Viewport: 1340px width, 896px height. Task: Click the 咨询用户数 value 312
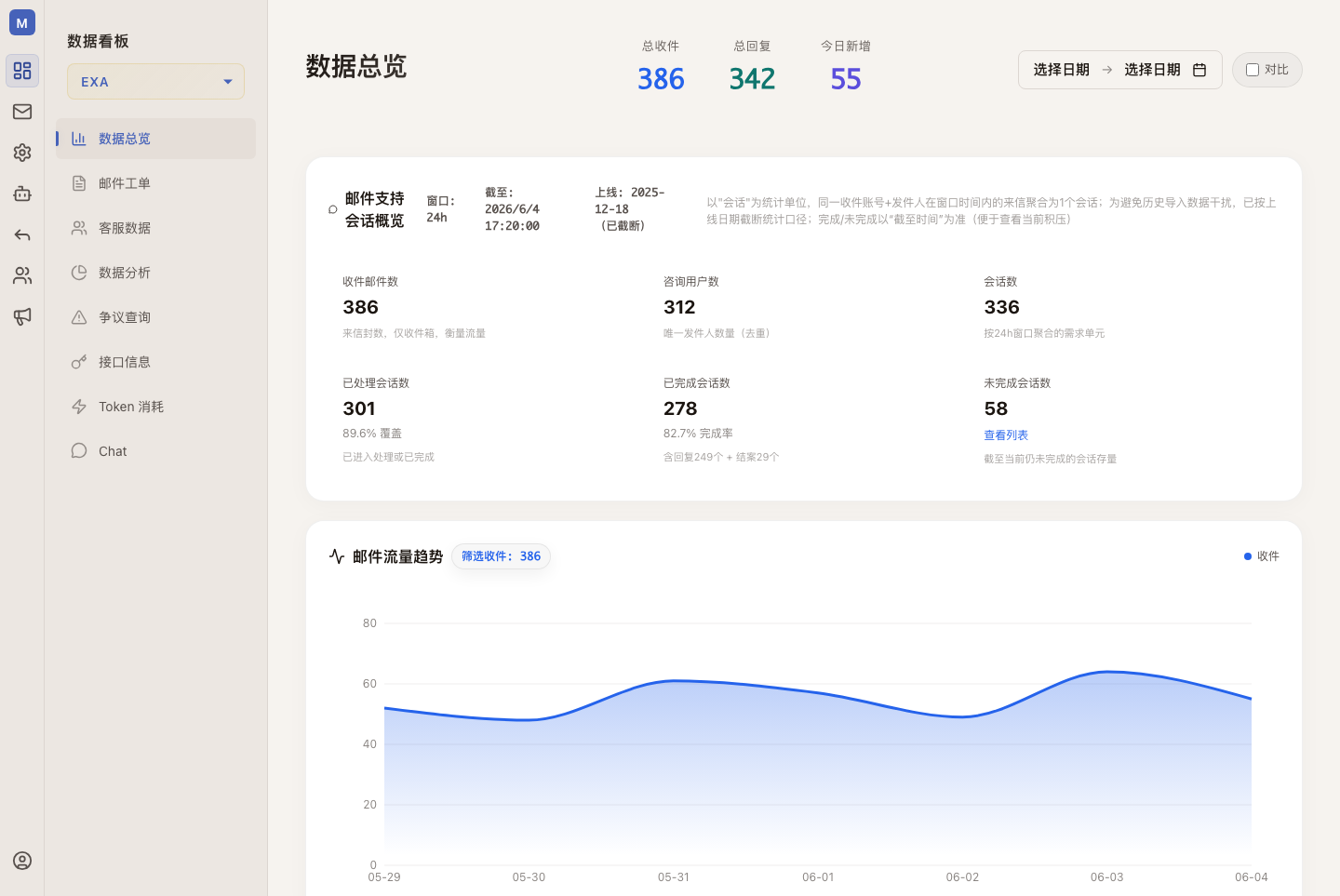coord(680,307)
